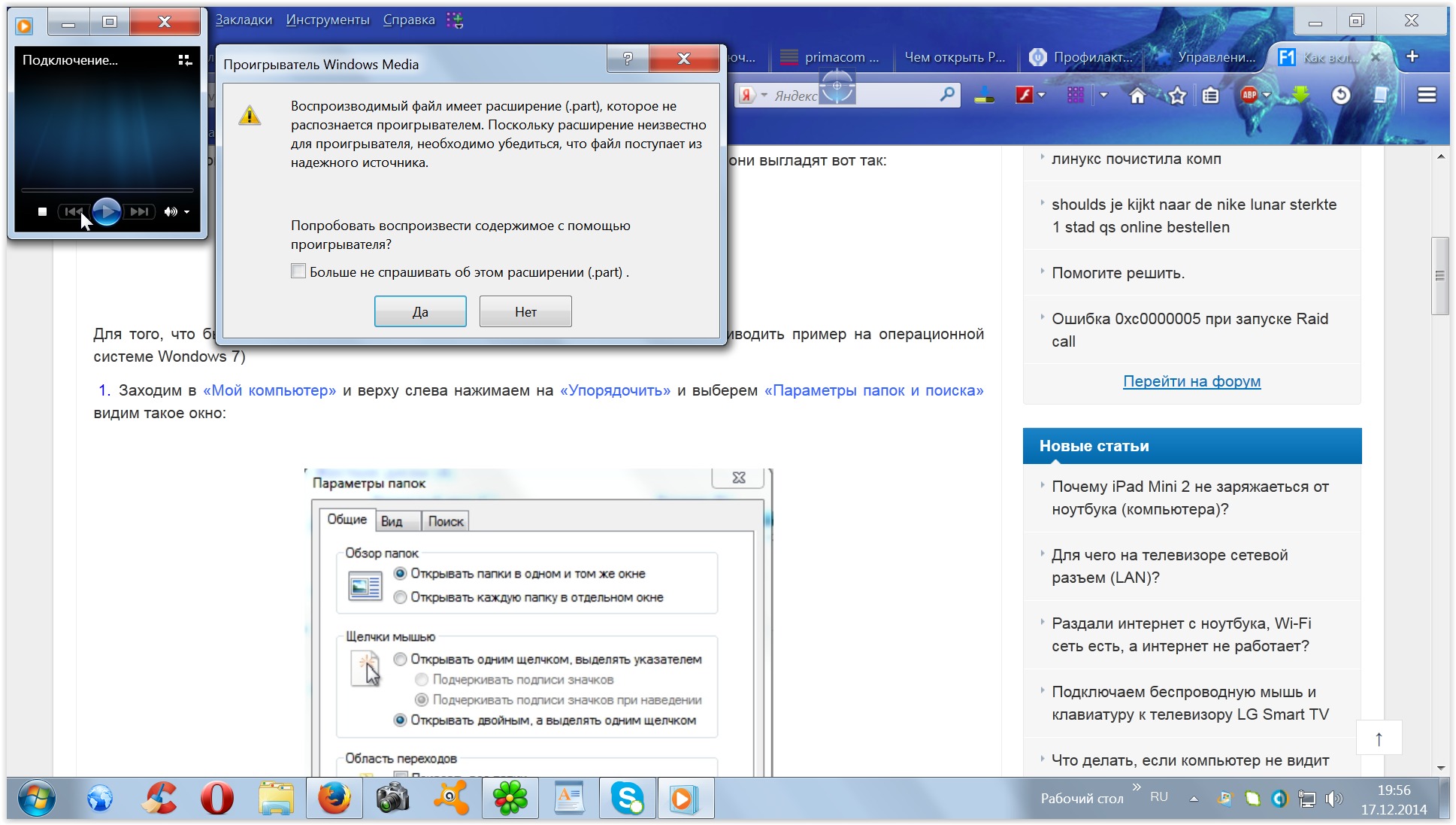Switch to the "Чем открыть P..." tab

pyautogui.click(x=954, y=57)
